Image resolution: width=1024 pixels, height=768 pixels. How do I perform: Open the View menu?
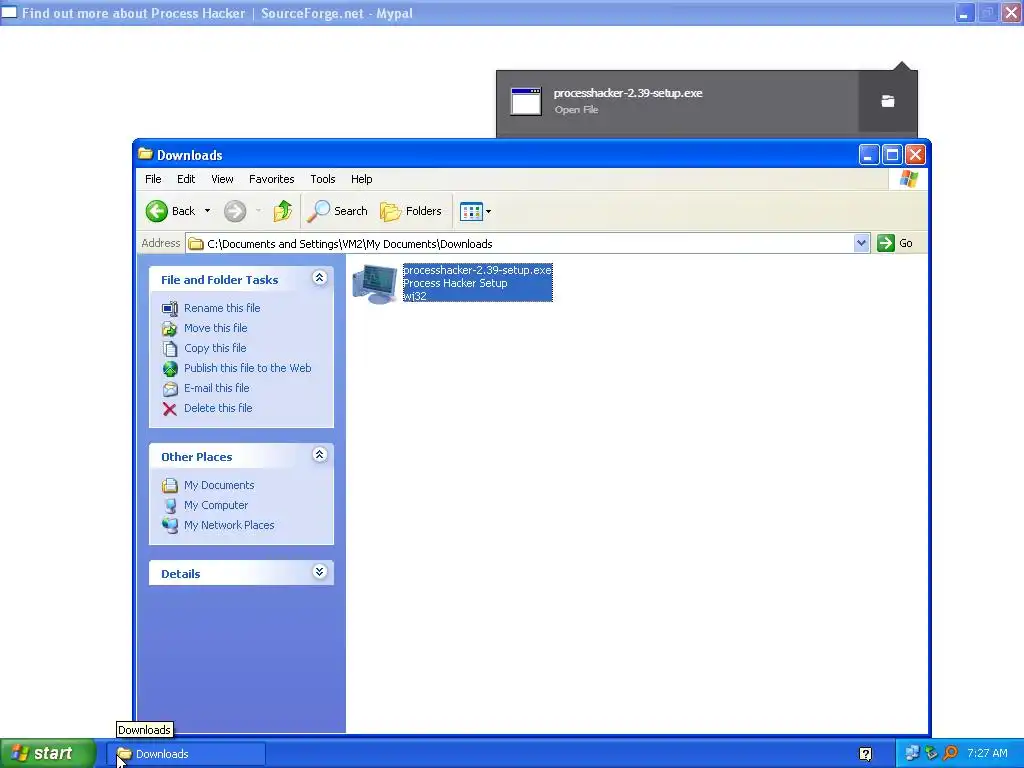222,179
